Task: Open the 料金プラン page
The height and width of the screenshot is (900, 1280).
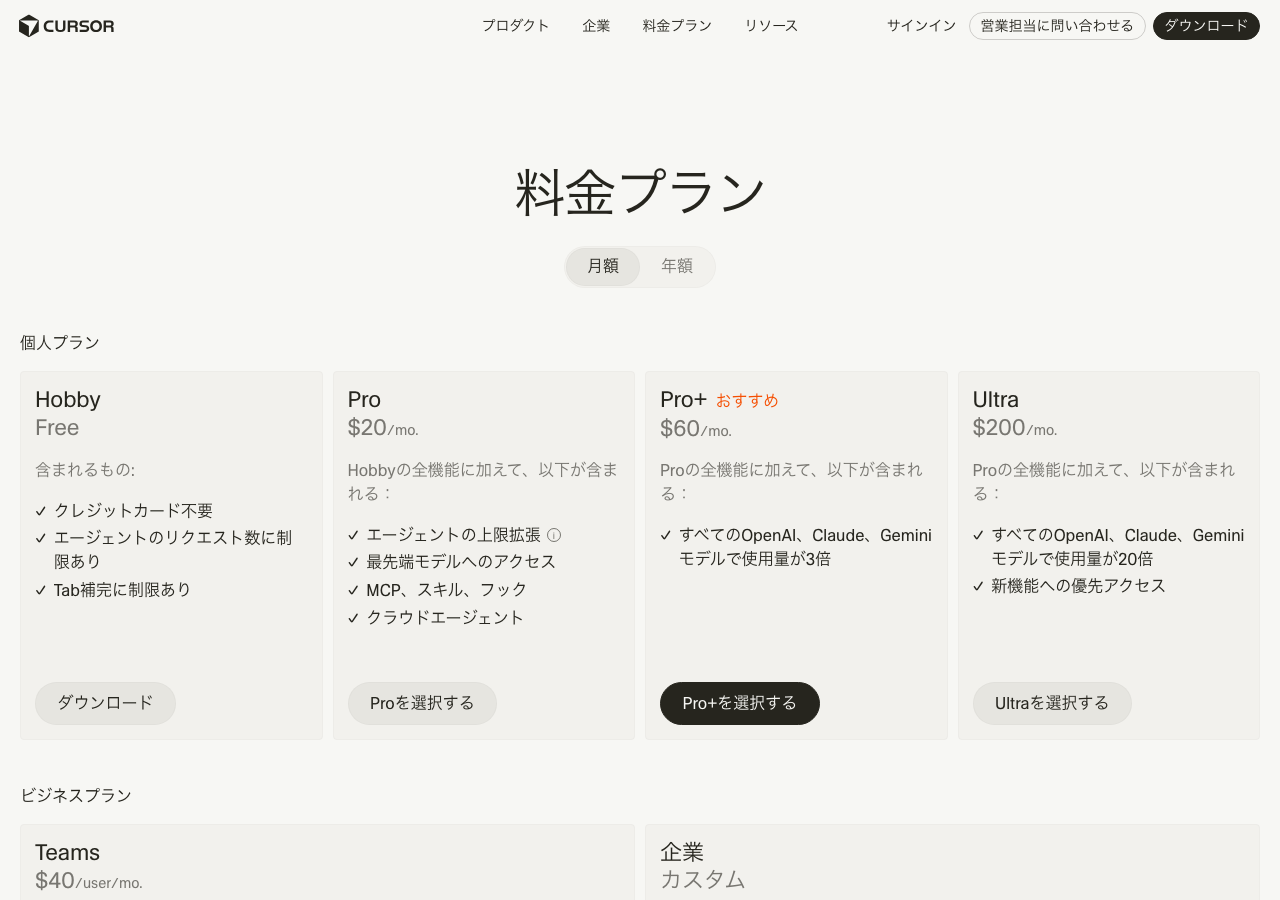Action: pyautogui.click(x=676, y=25)
